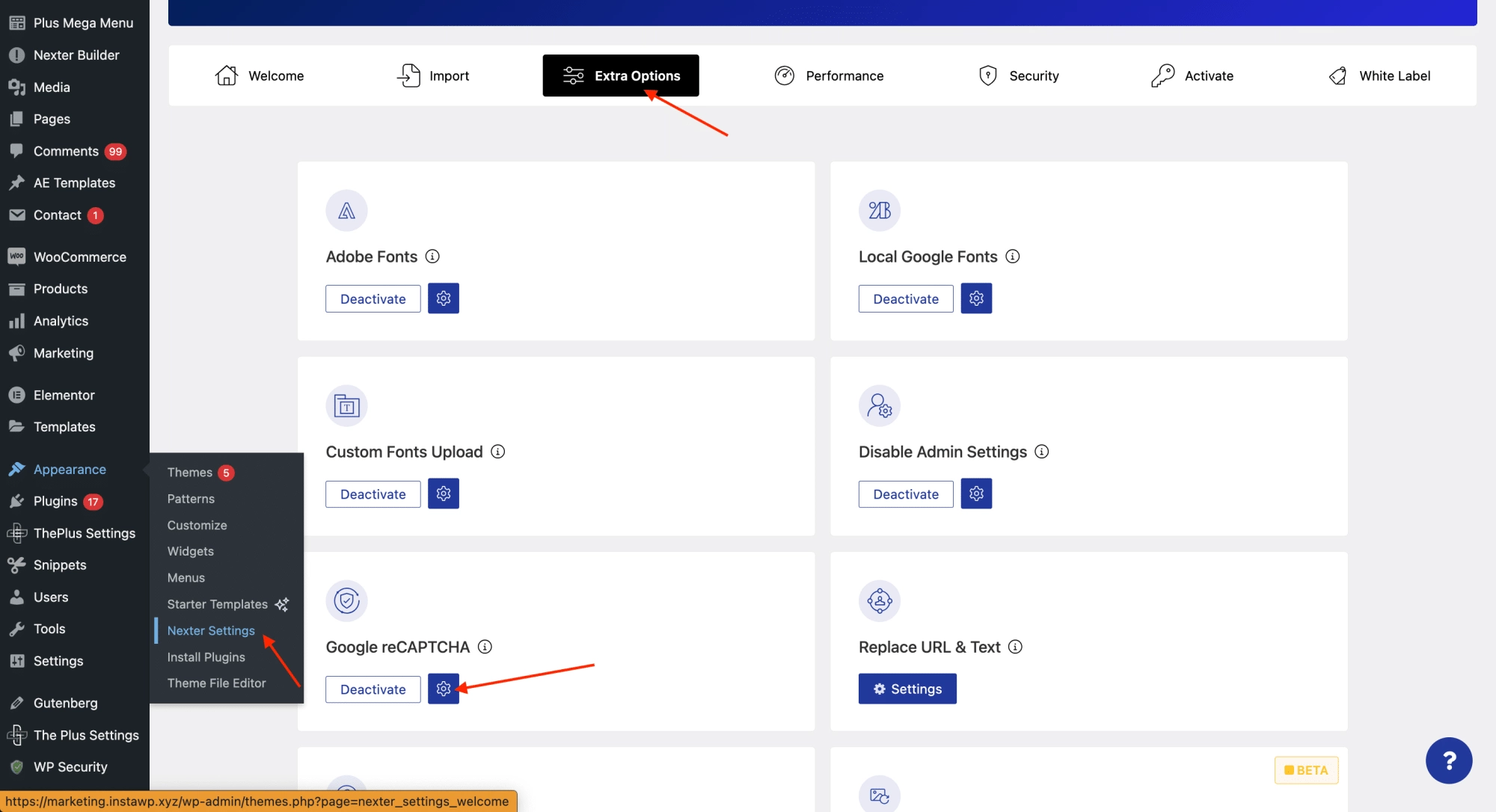The height and width of the screenshot is (812, 1496).
Task: Deactivate Custom Fonts Upload
Action: (x=373, y=493)
